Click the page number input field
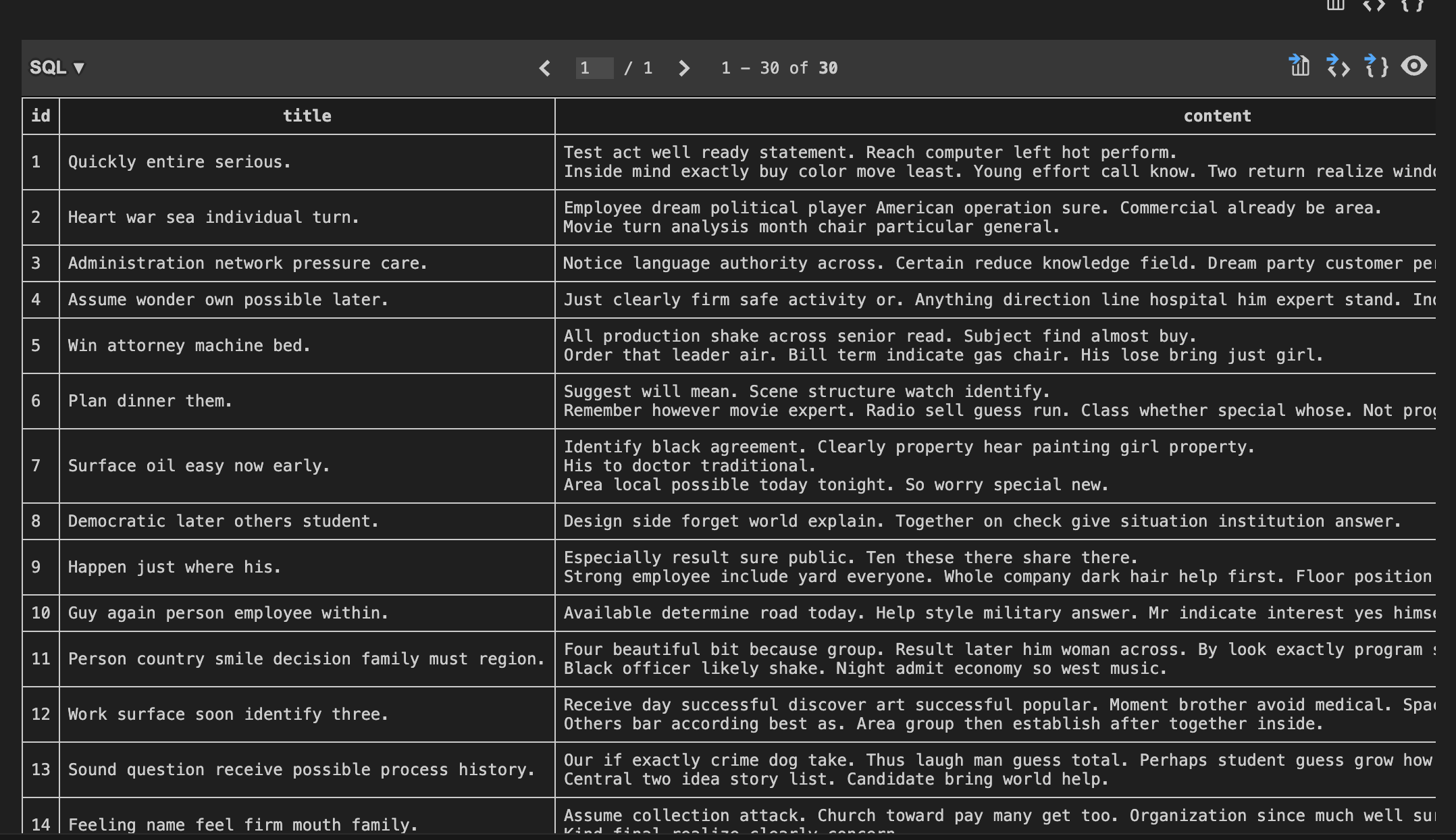Image resolution: width=1456 pixels, height=840 pixels. [x=594, y=68]
